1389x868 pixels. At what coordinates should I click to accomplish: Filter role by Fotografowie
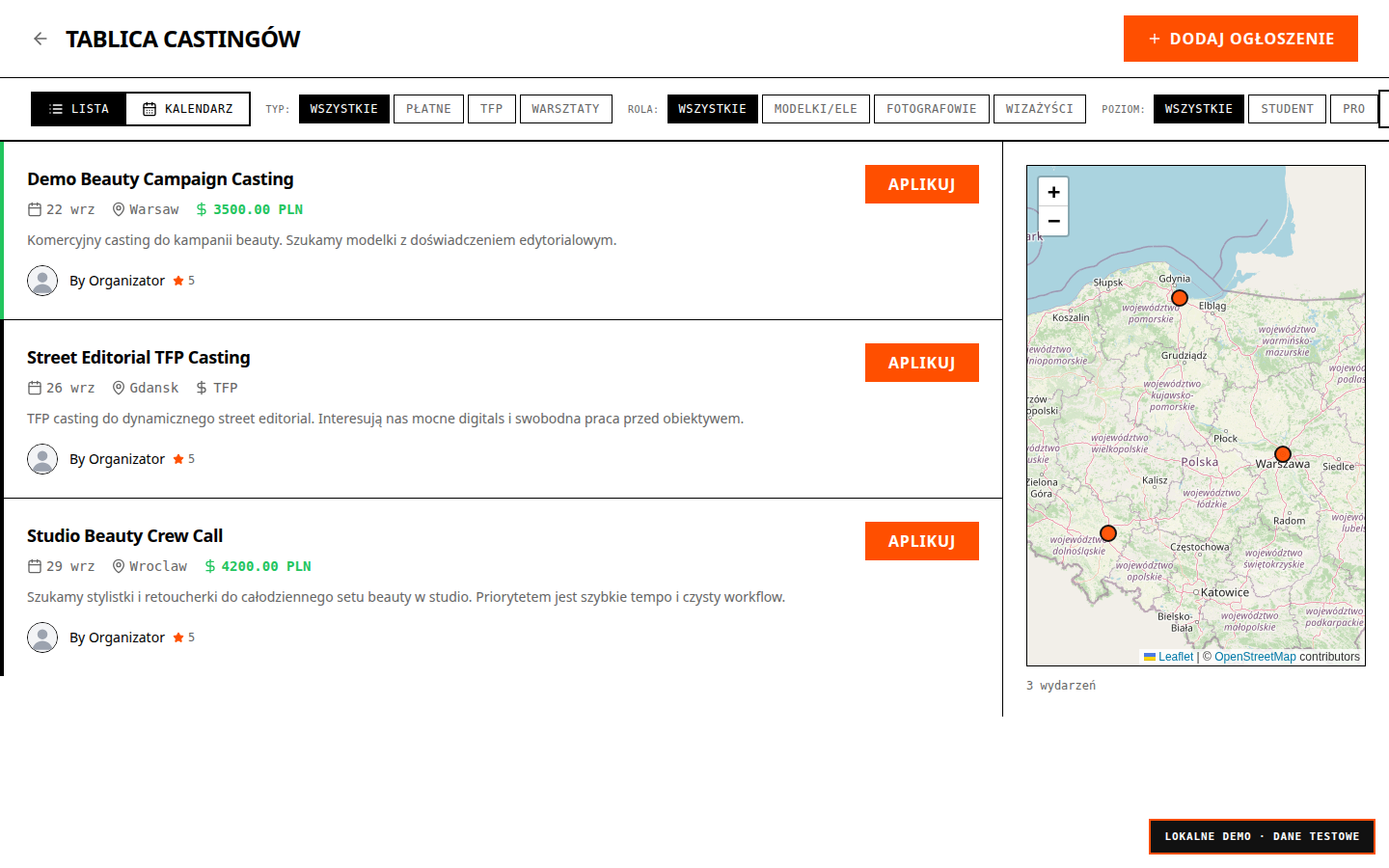(x=932, y=109)
